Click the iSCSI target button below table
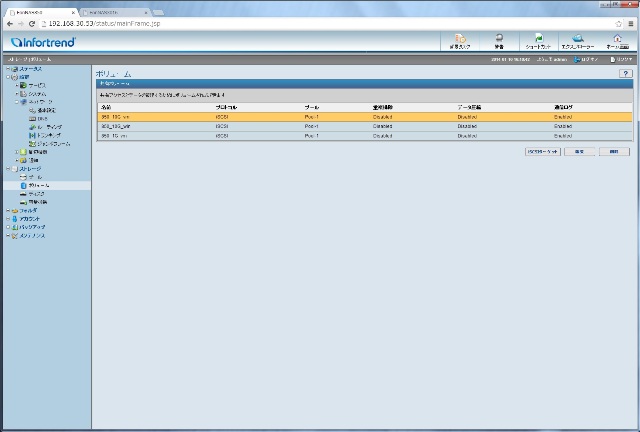640x432 pixels. point(541,151)
